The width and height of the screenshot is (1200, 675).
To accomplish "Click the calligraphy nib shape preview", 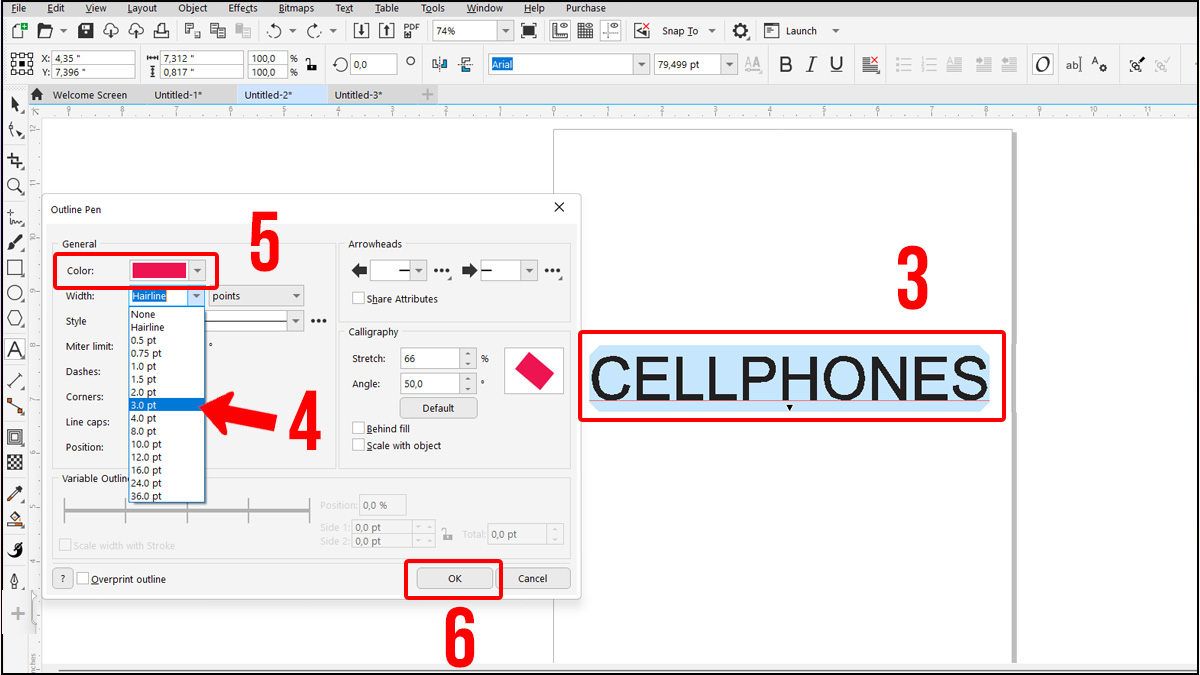I will click(534, 372).
